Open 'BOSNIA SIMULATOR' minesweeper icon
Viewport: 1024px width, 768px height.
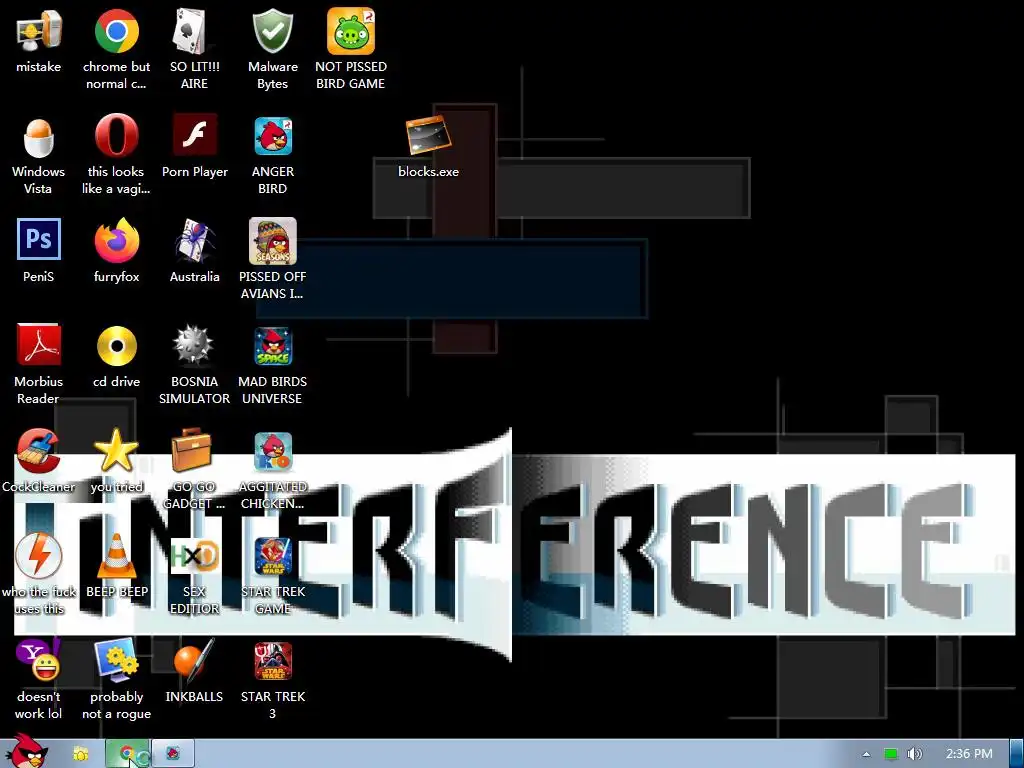click(x=193, y=345)
